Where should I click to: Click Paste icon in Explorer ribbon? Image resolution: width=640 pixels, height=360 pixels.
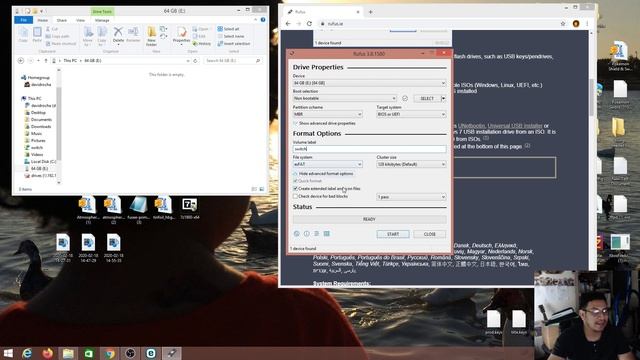click(x=37, y=34)
